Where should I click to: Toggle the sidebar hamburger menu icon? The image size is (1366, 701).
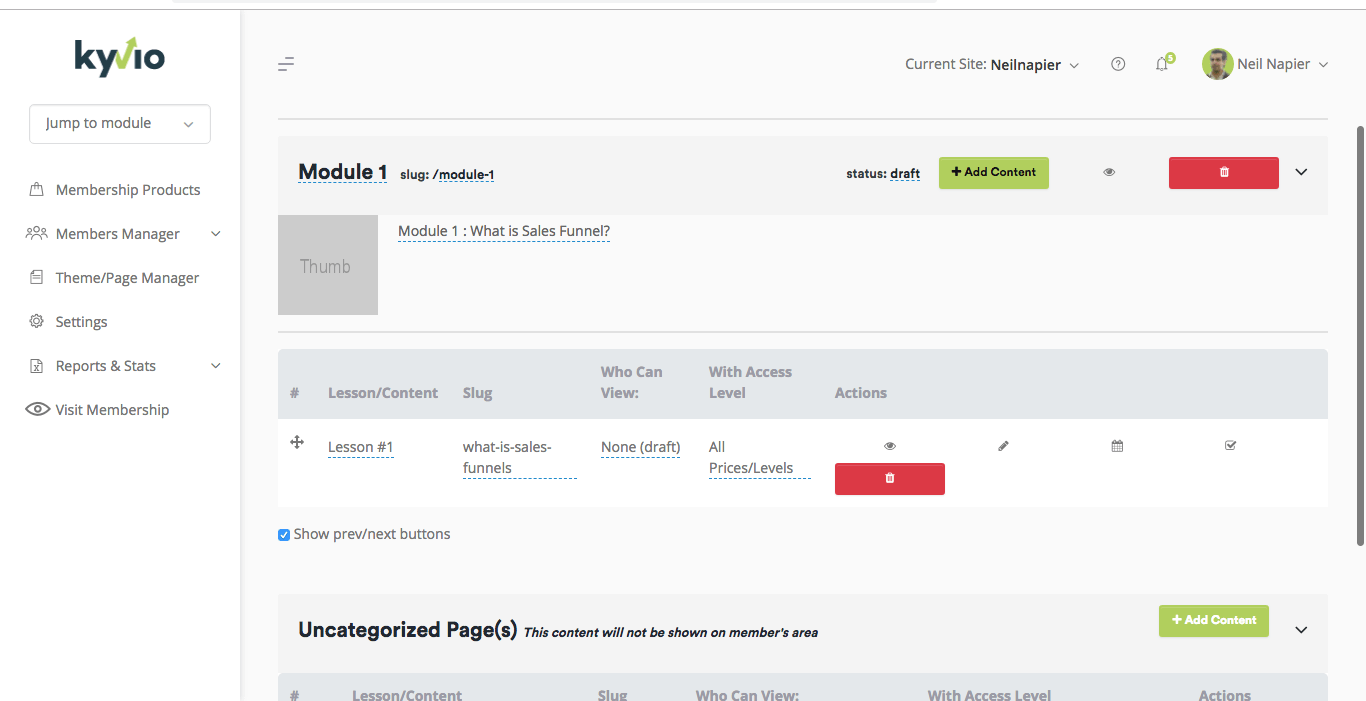tap(286, 64)
